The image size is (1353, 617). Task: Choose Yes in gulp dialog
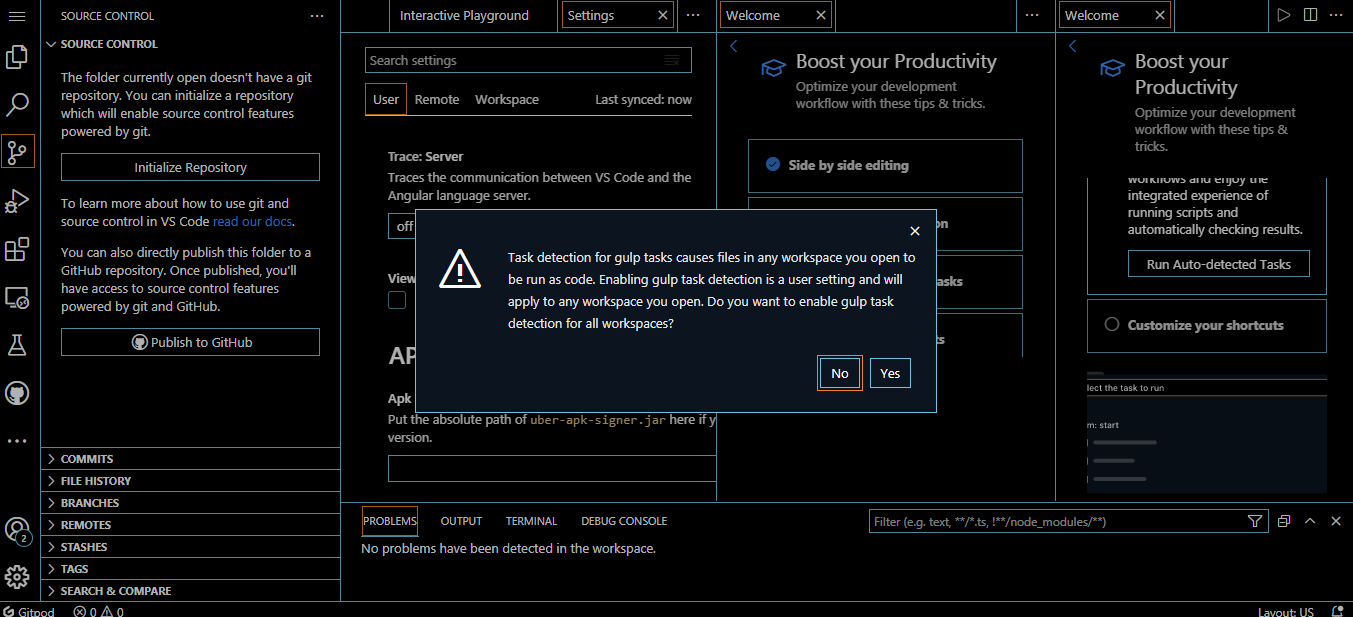pyautogui.click(x=890, y=373)
